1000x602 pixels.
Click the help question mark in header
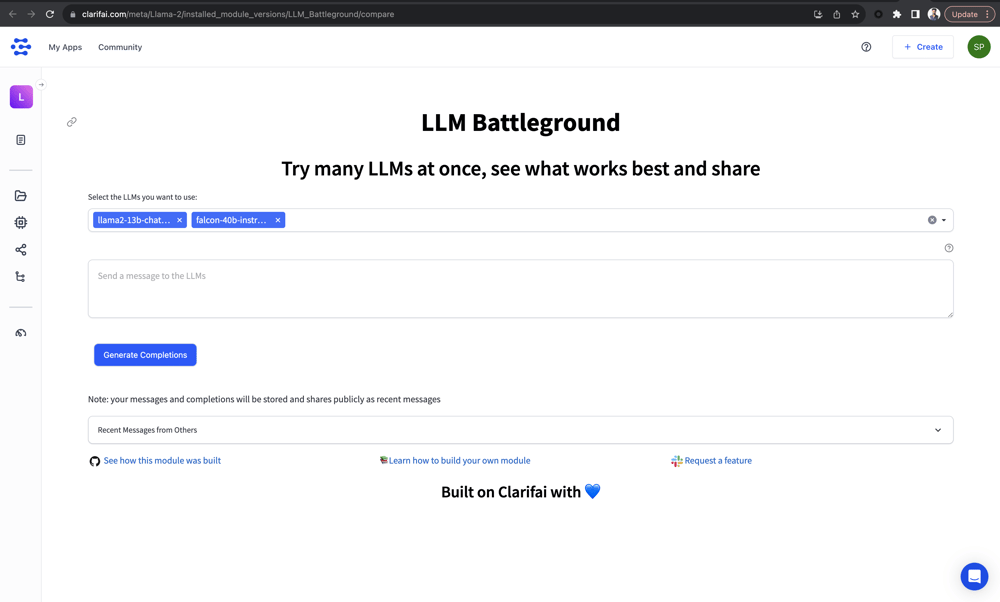866,47
